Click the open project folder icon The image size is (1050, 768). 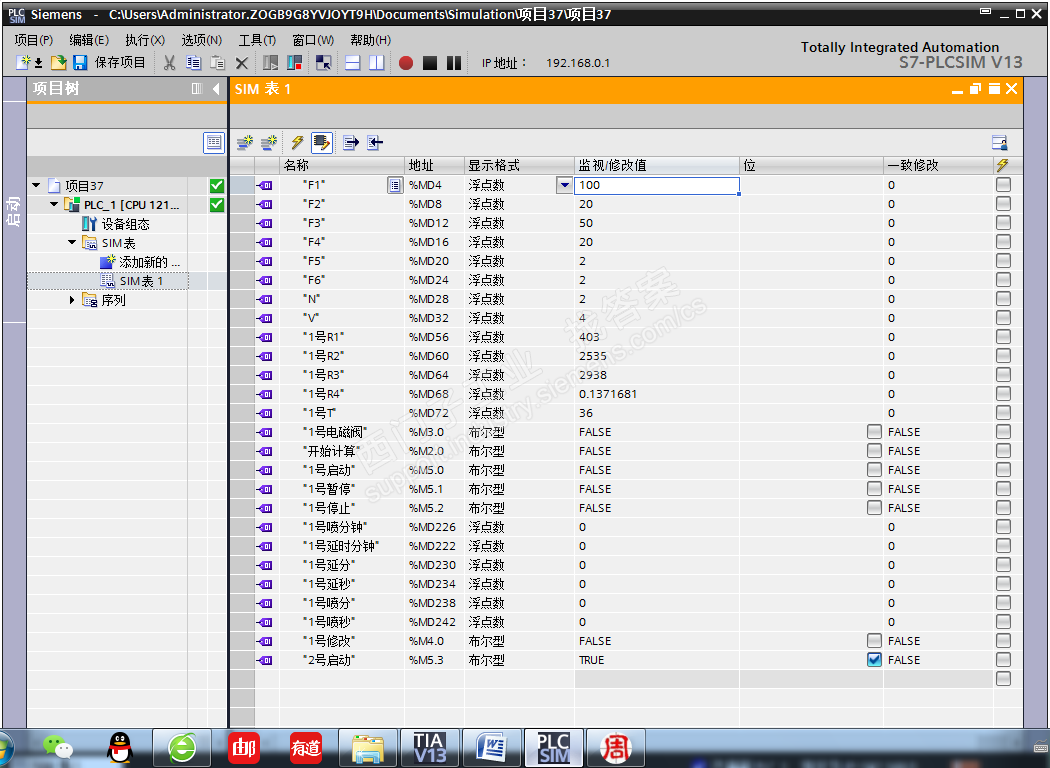[59, 63]
